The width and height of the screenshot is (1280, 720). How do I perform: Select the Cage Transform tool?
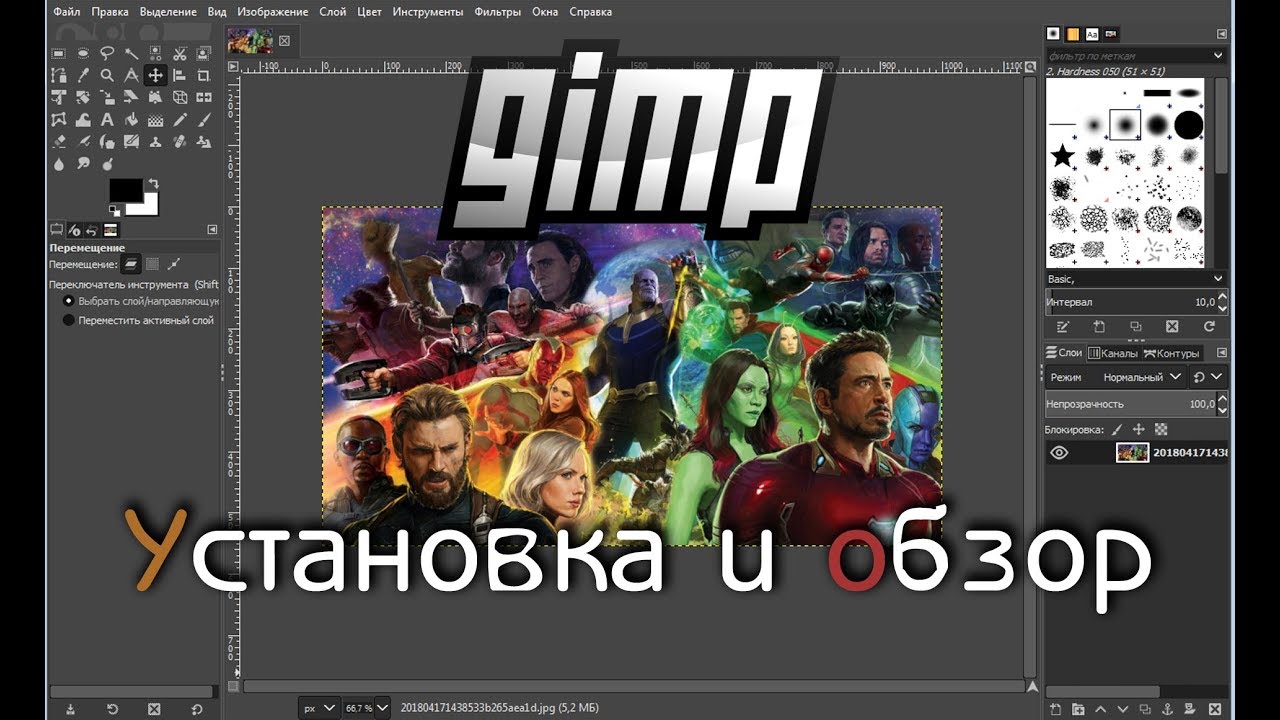58,119
